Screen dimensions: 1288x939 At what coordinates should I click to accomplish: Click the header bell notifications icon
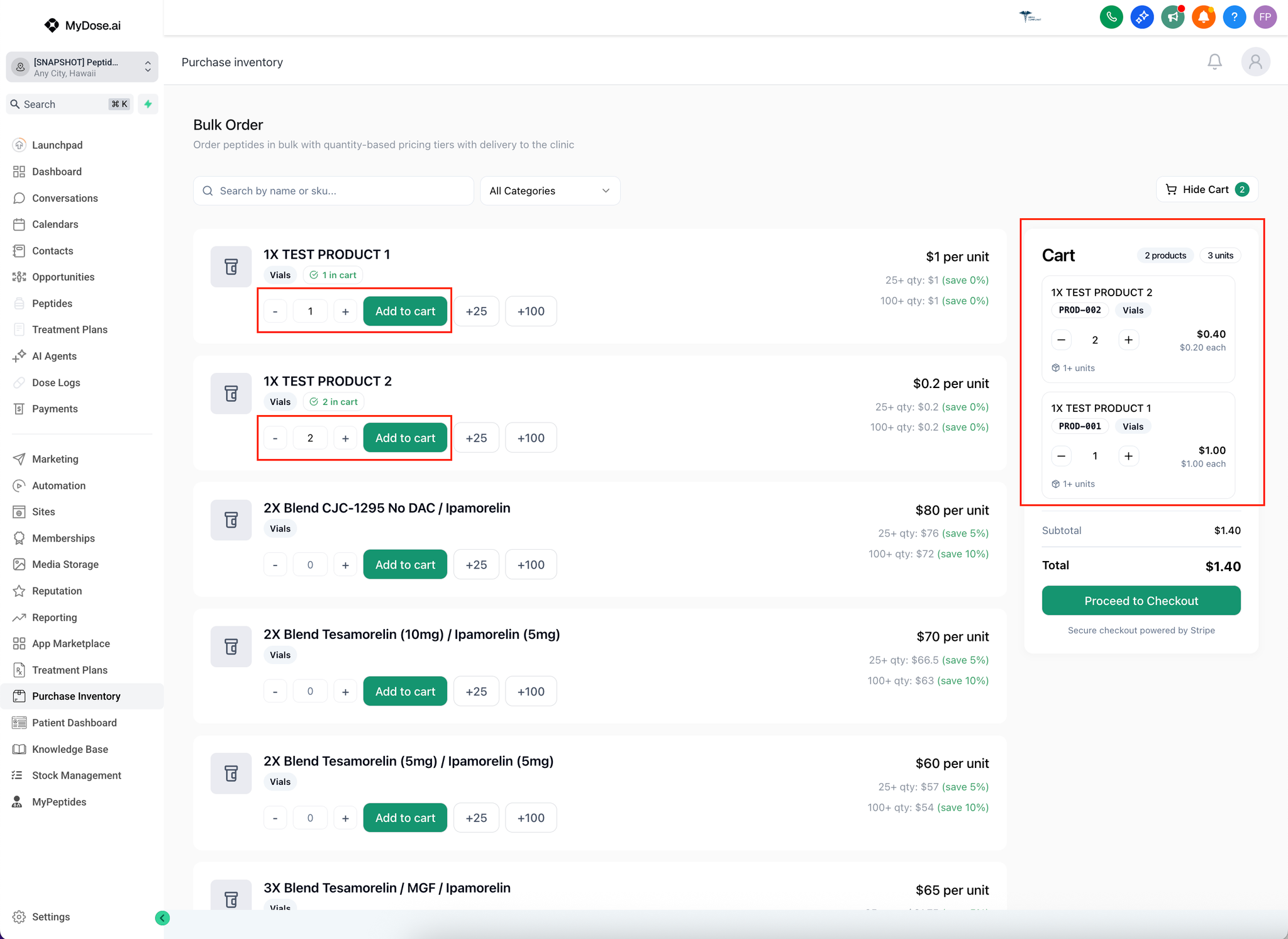(1214, 62)
